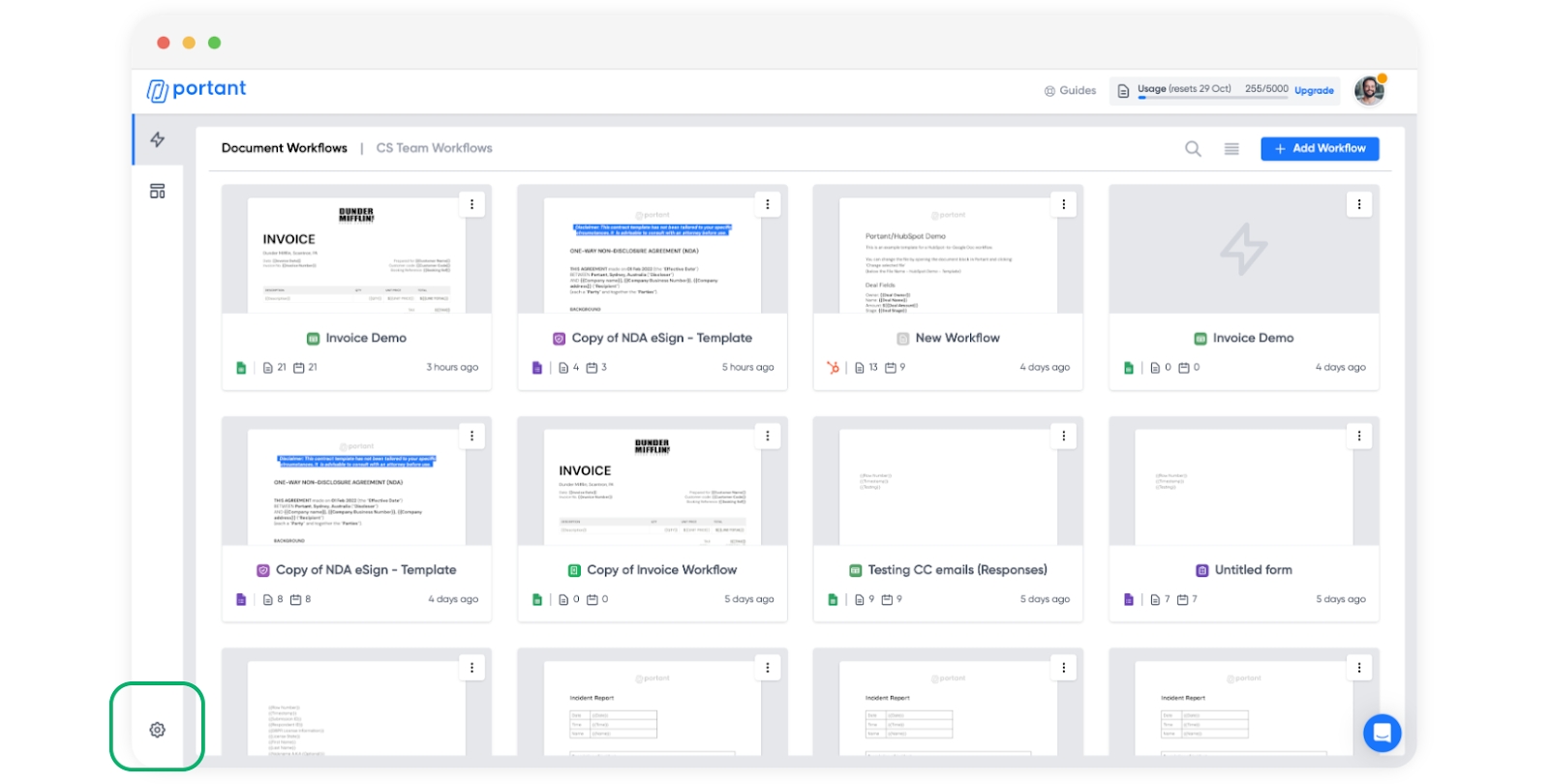The width and height of the screenshot is (1549, 784).
Task: Open the Copy of NDA eSign hours-ago thumbnail
Action: [652, 254]
